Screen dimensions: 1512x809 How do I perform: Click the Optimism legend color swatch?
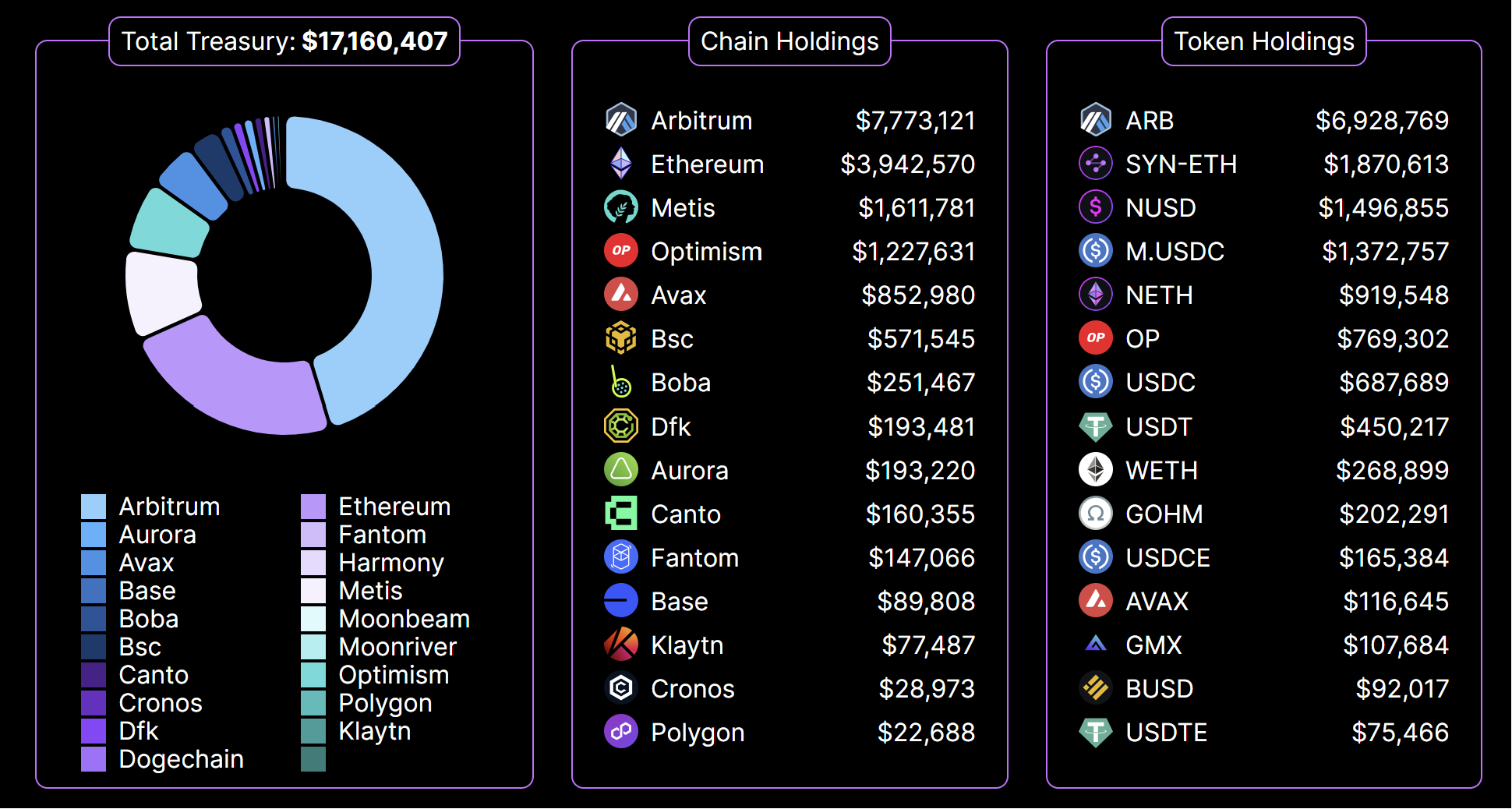[x=313, y=675]
